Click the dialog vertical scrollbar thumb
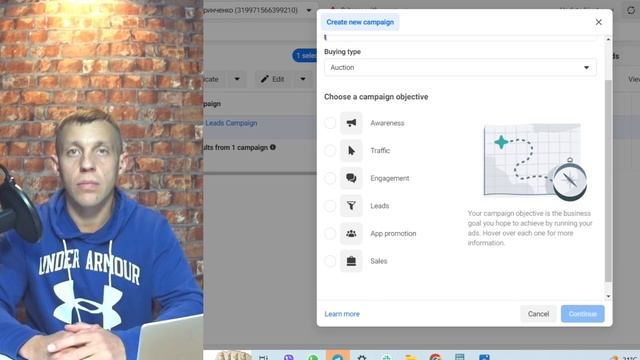 click(x=608, y=181)
